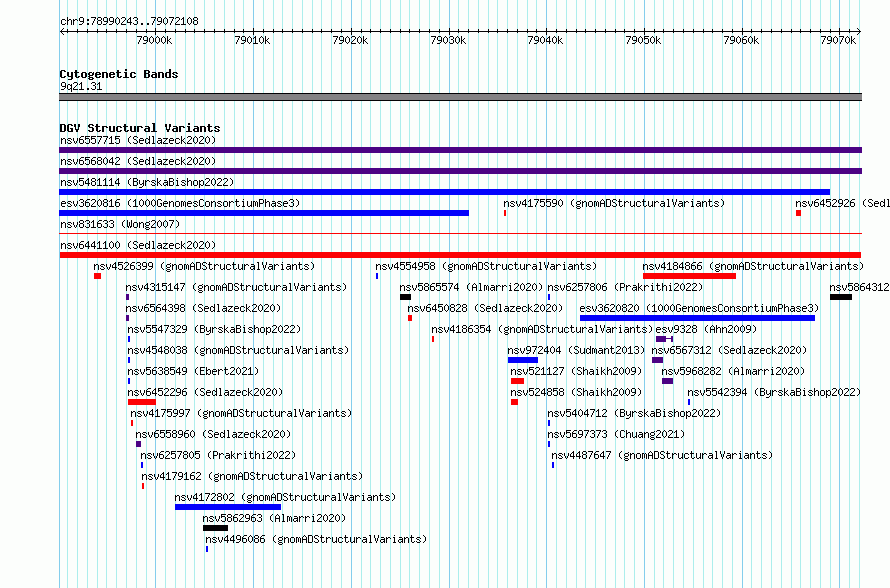Viewport: 890px width, 588px height.
Task: Click nsv6558960 (Sedlazeck2020) label
Action: (213, 434)
